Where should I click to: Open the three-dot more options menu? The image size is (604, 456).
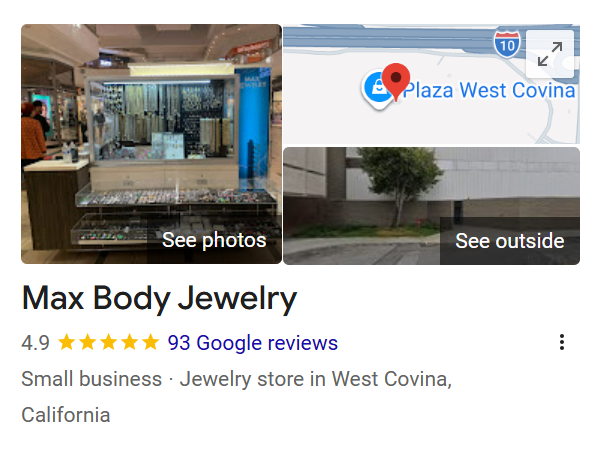point(562,342)
